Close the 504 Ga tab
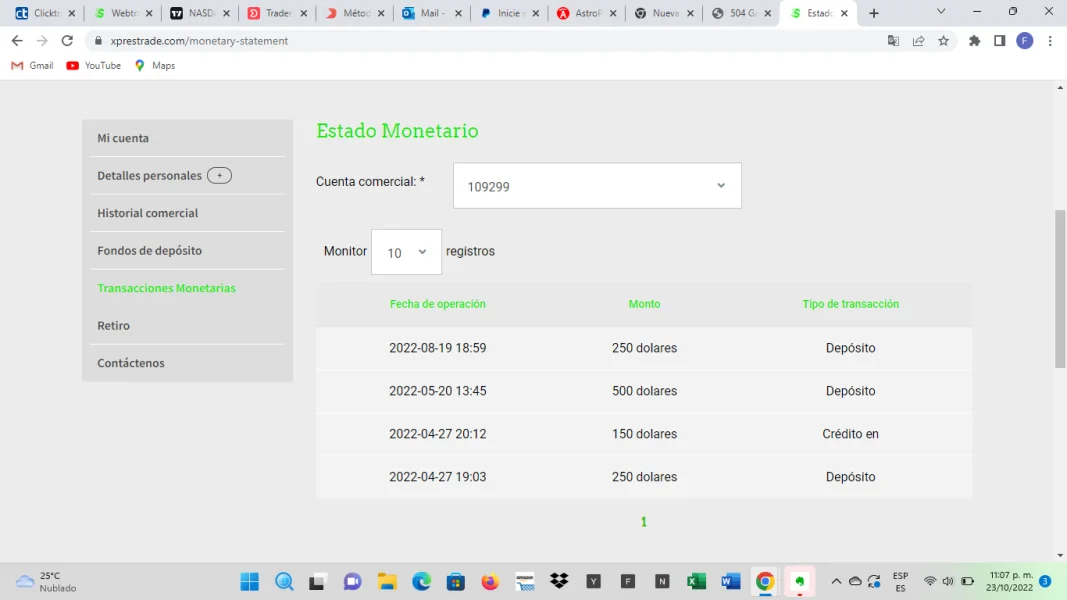Viewport: 1067px width, 600px height. click(768, 13)
